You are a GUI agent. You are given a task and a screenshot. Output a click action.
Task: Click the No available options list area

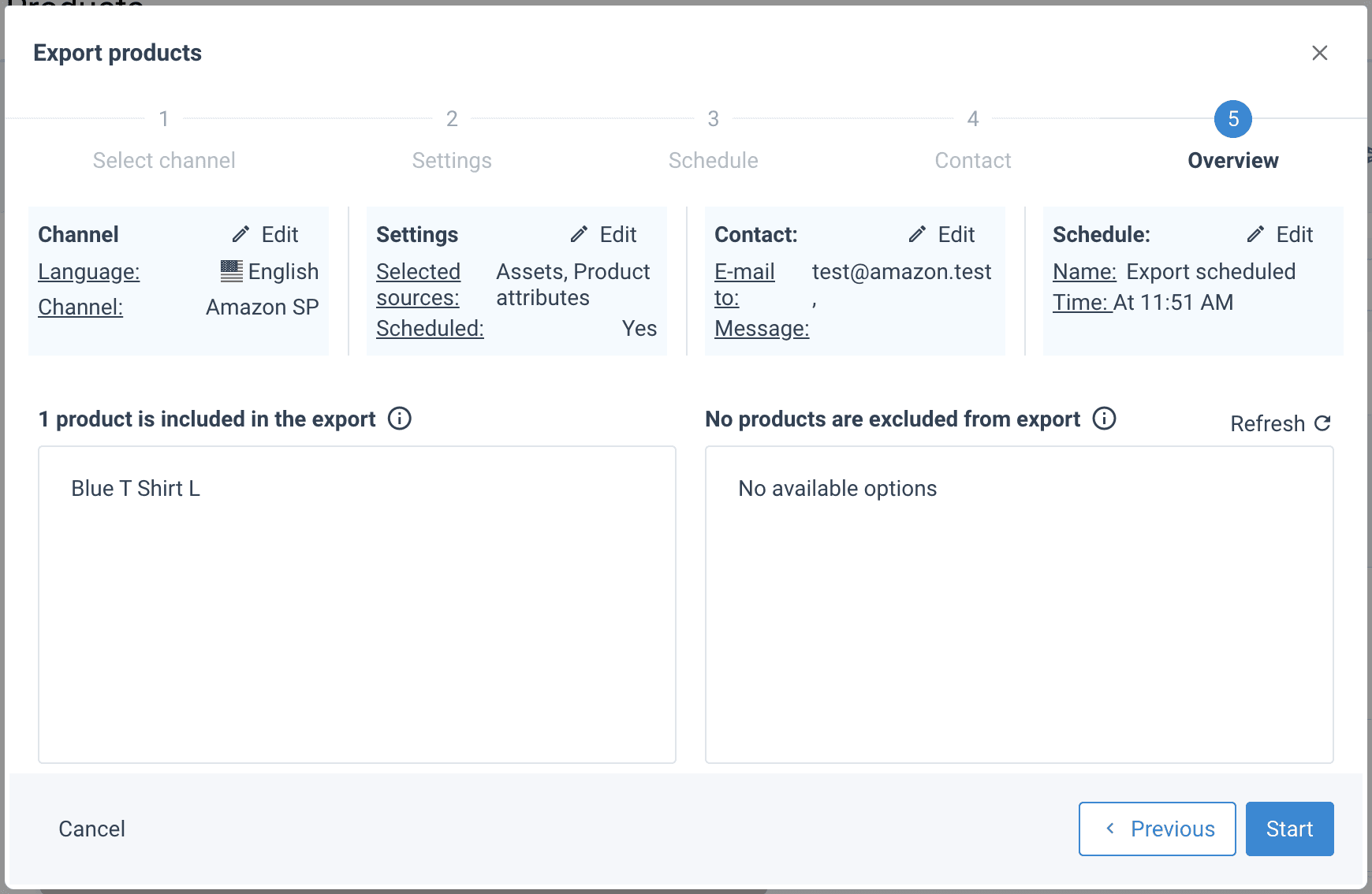[x=837, y=489]
